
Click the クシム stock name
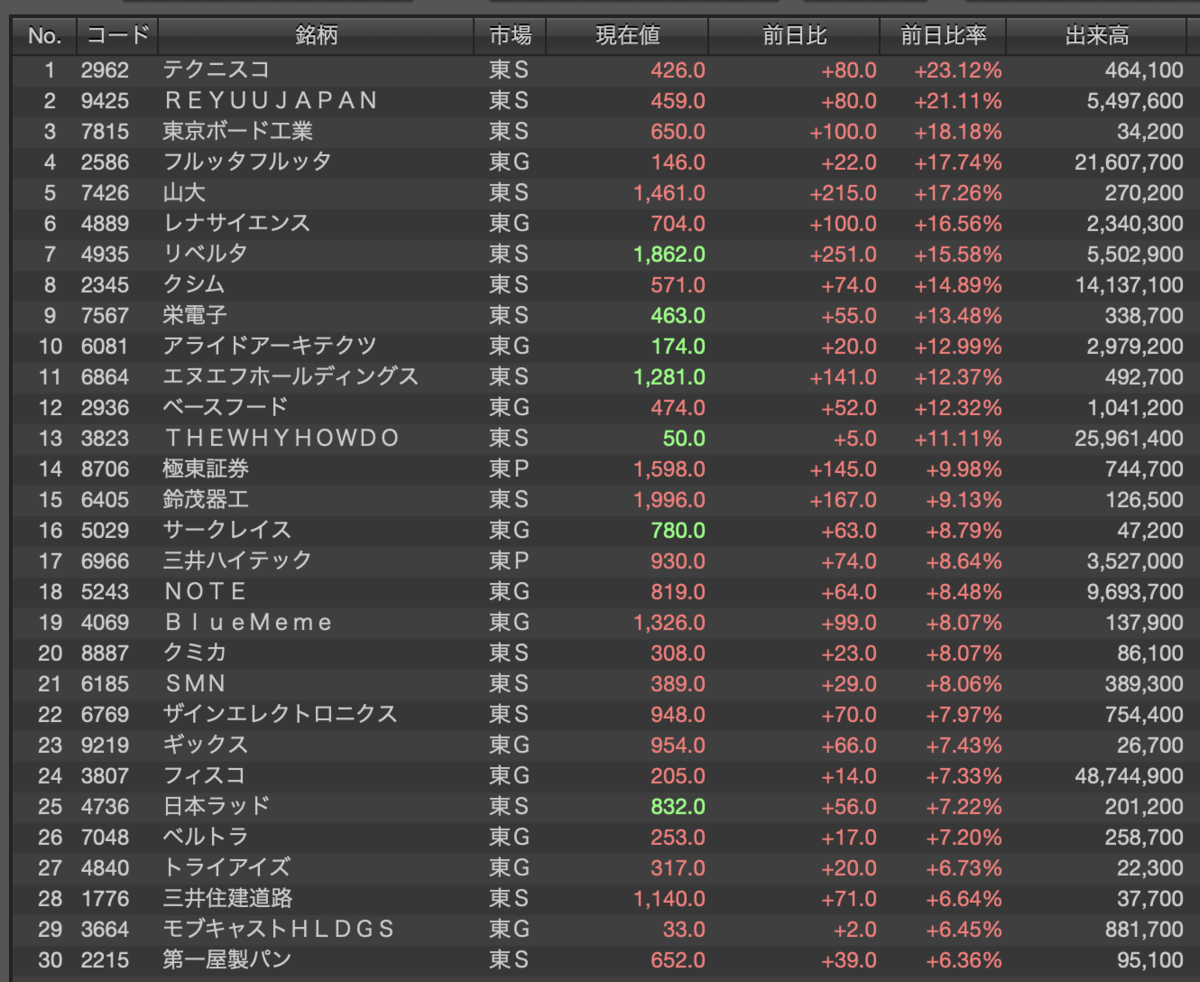point(194,285)
